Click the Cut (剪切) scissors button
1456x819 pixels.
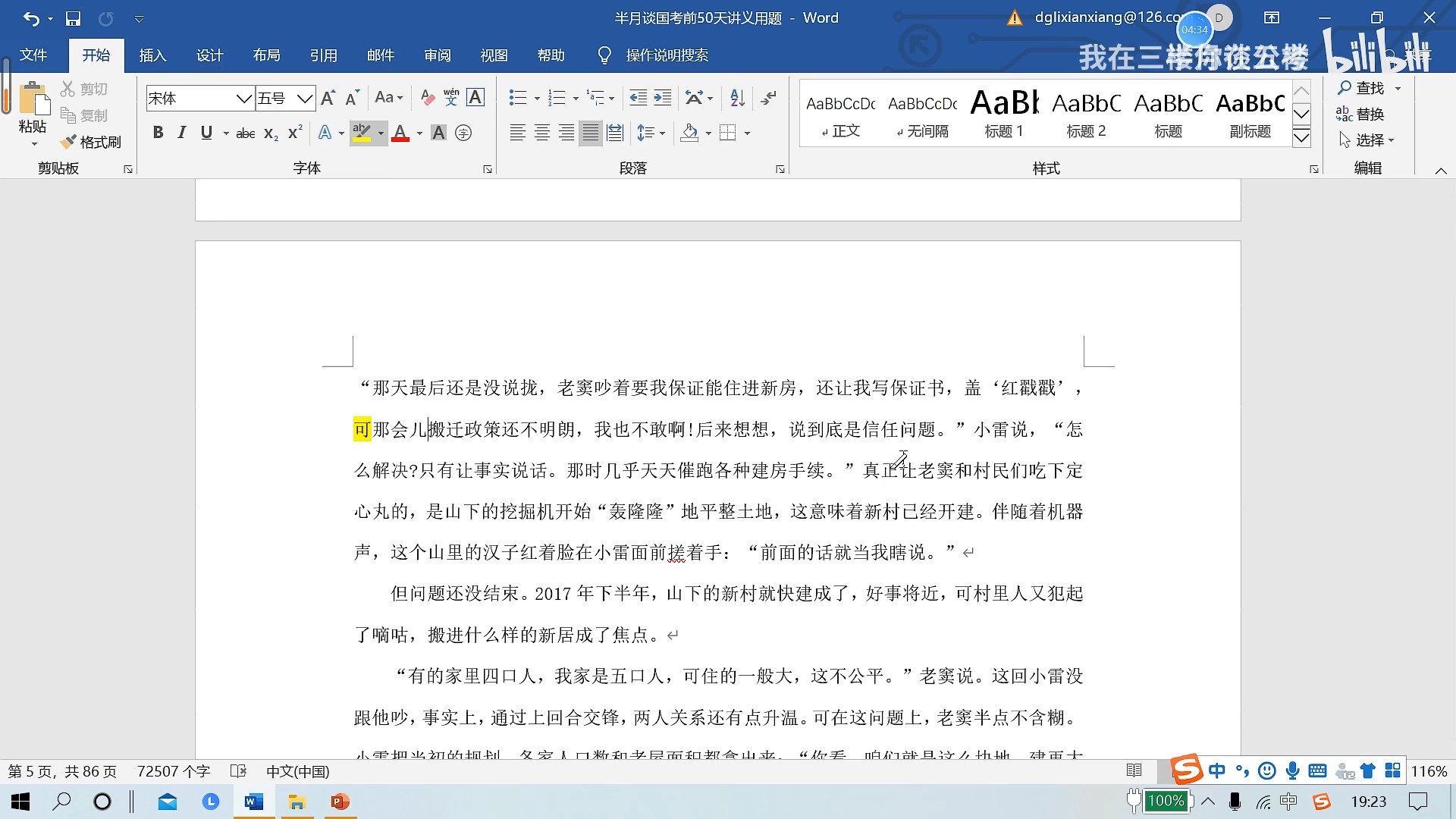click(84, 89)
